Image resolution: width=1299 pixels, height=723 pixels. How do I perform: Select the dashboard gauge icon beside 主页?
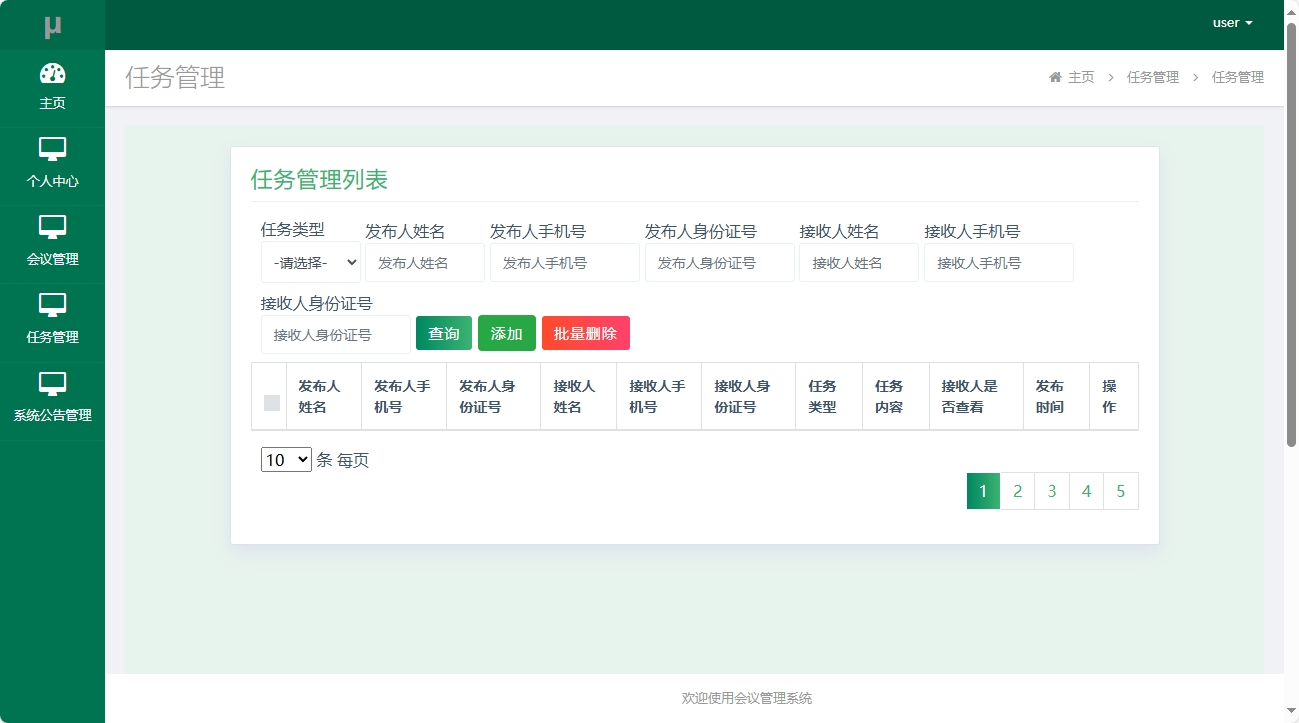(x=53, y=73)
